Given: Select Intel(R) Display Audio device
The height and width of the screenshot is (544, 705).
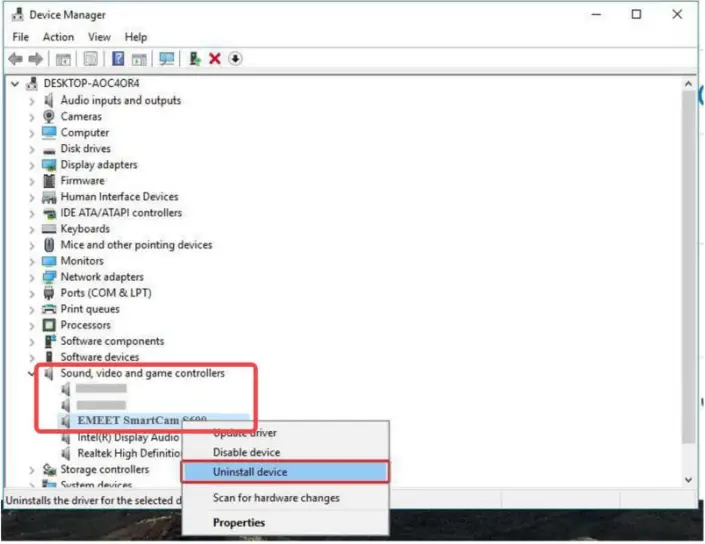Looking at the screenshot, I should coord(128,437).
